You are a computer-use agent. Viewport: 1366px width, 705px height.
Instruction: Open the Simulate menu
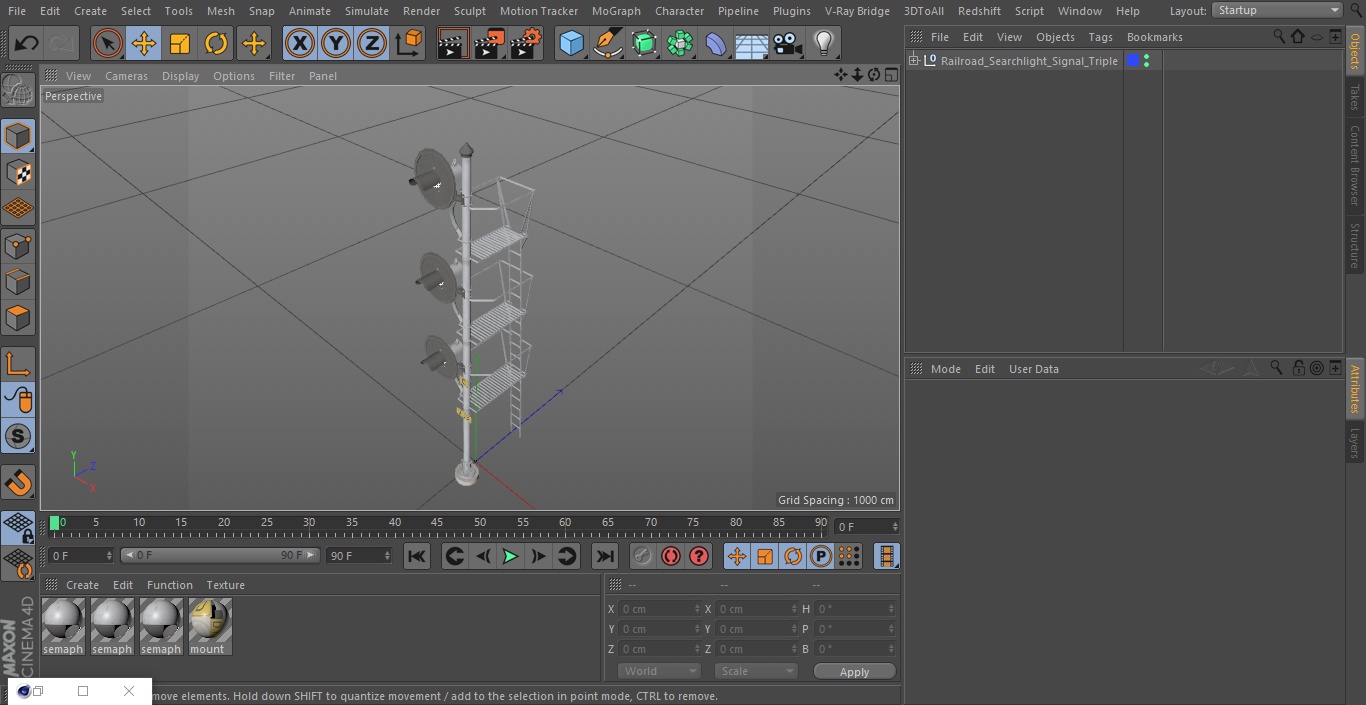coord(367,11)
